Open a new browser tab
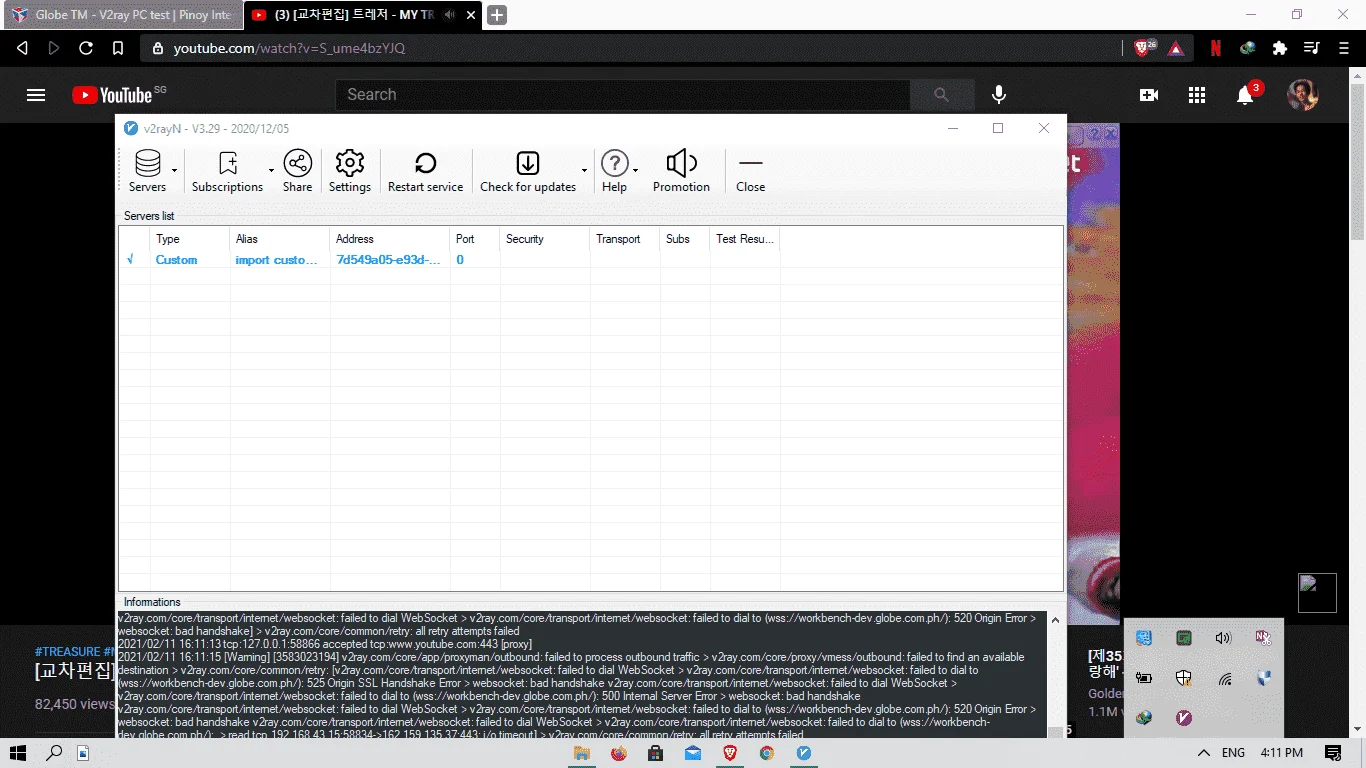Image resolution: width=1366 pixels, height=768 pixels. coord(497,15)
